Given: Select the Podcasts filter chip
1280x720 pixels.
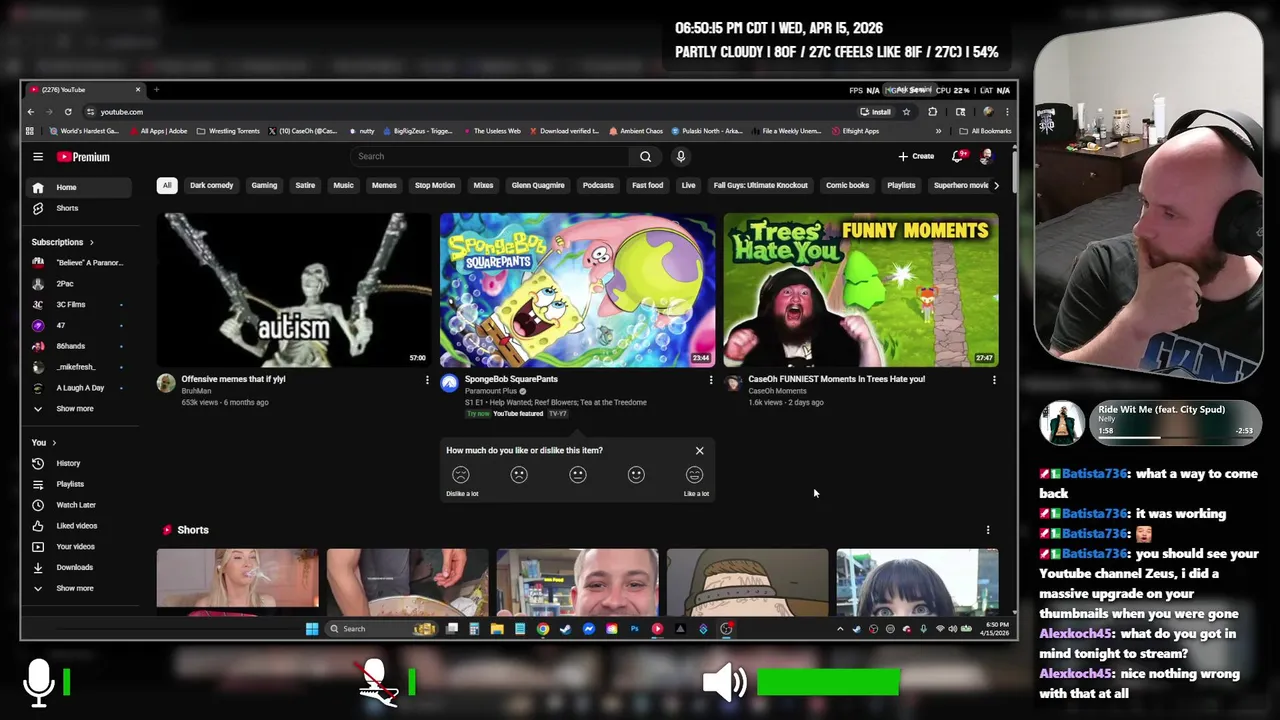Looking at the screenshot, I should (598, 185).
